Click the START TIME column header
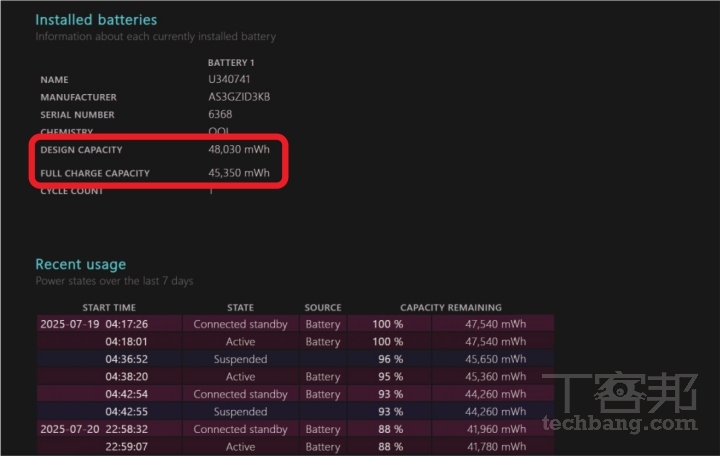Screen dimensions: 720x456 (x=109, y=308)
